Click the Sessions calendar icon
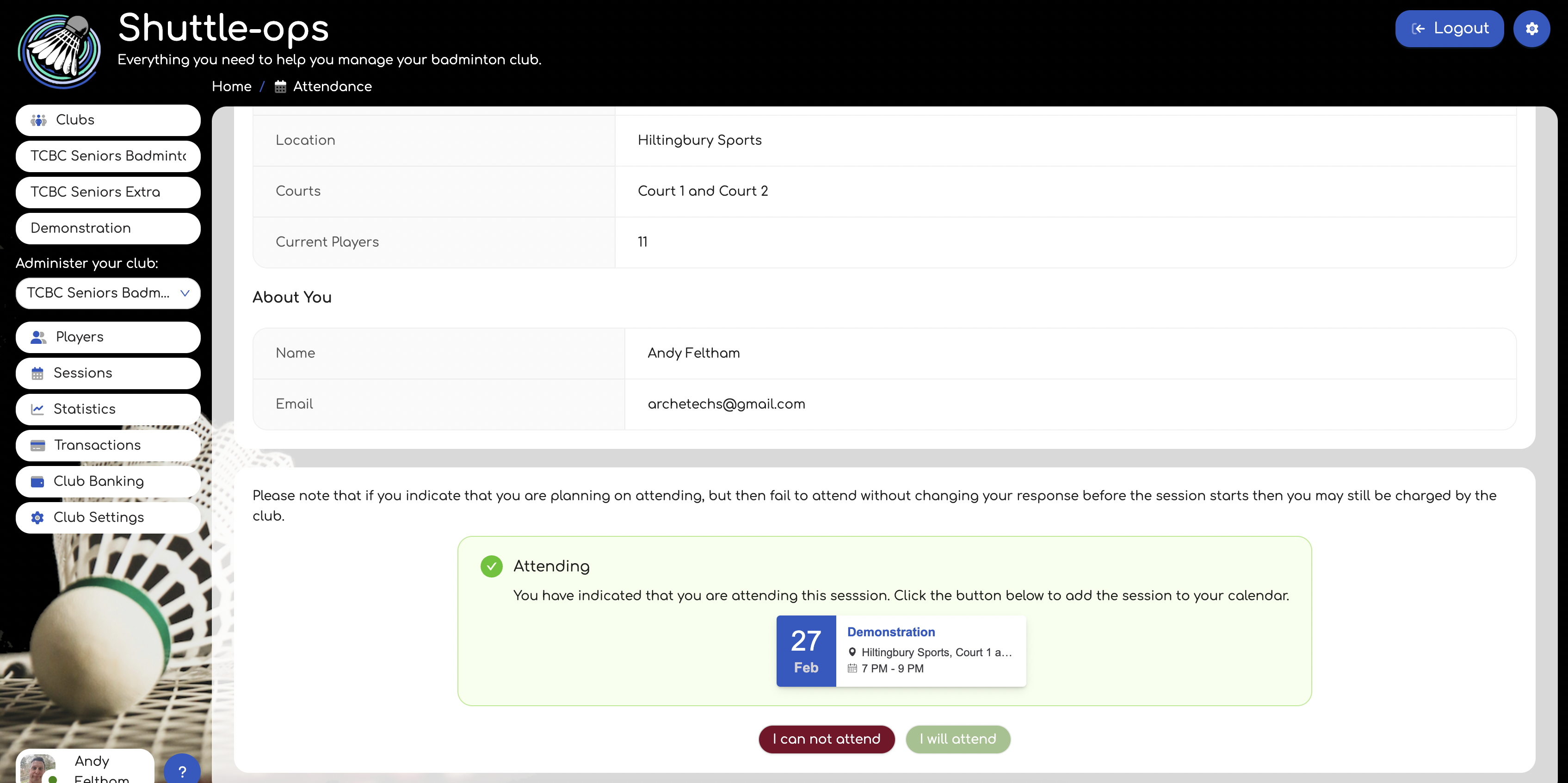 pos(38,373)
